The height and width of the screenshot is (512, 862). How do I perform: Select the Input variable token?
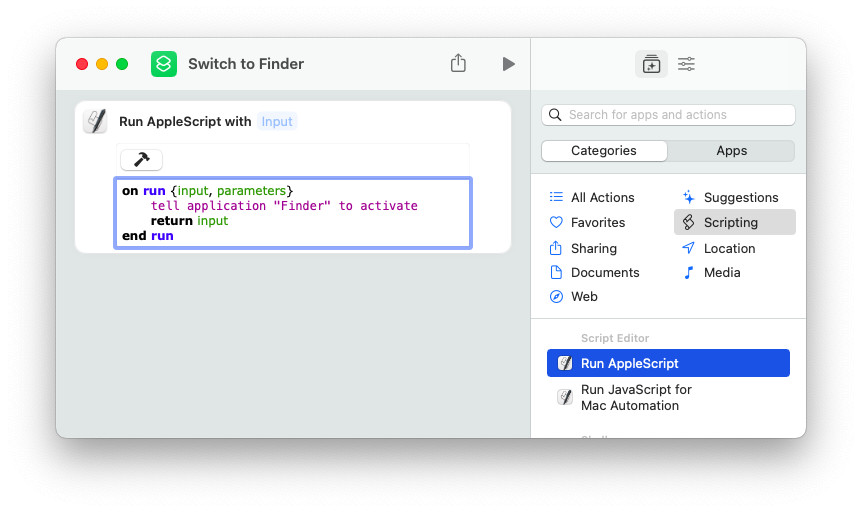[277, 122]
